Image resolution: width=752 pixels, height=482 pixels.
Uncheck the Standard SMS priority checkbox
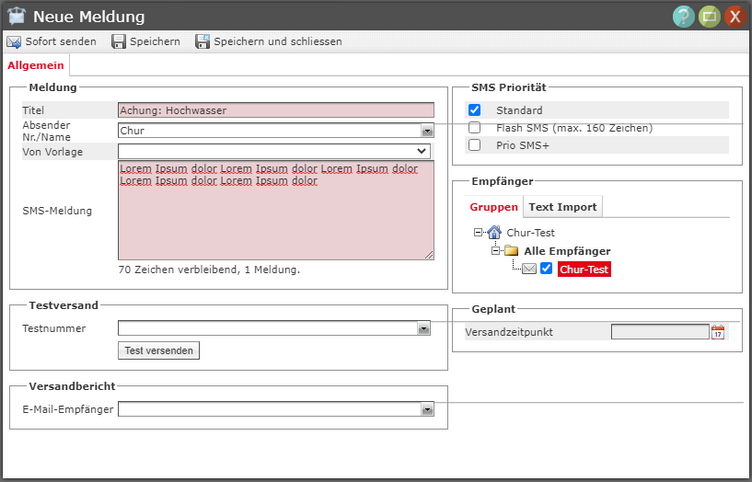pos(475,110)
